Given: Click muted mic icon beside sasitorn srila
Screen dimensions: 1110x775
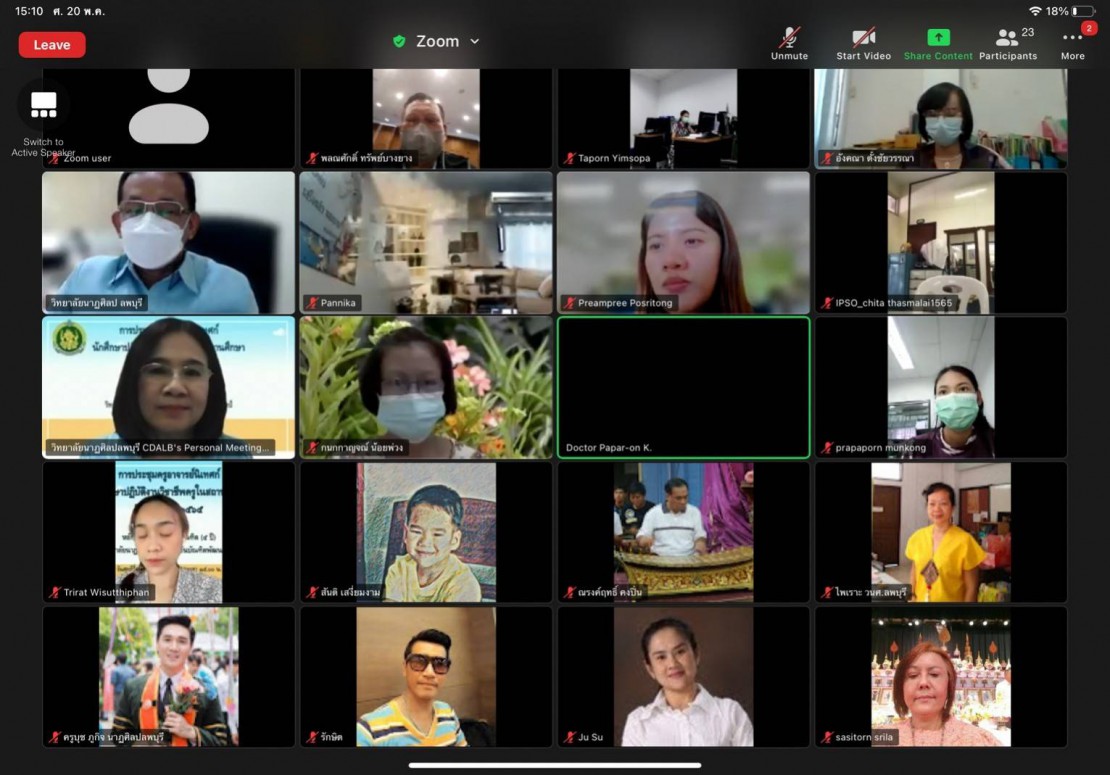Looking at the screenshot, I should point(827,737).
